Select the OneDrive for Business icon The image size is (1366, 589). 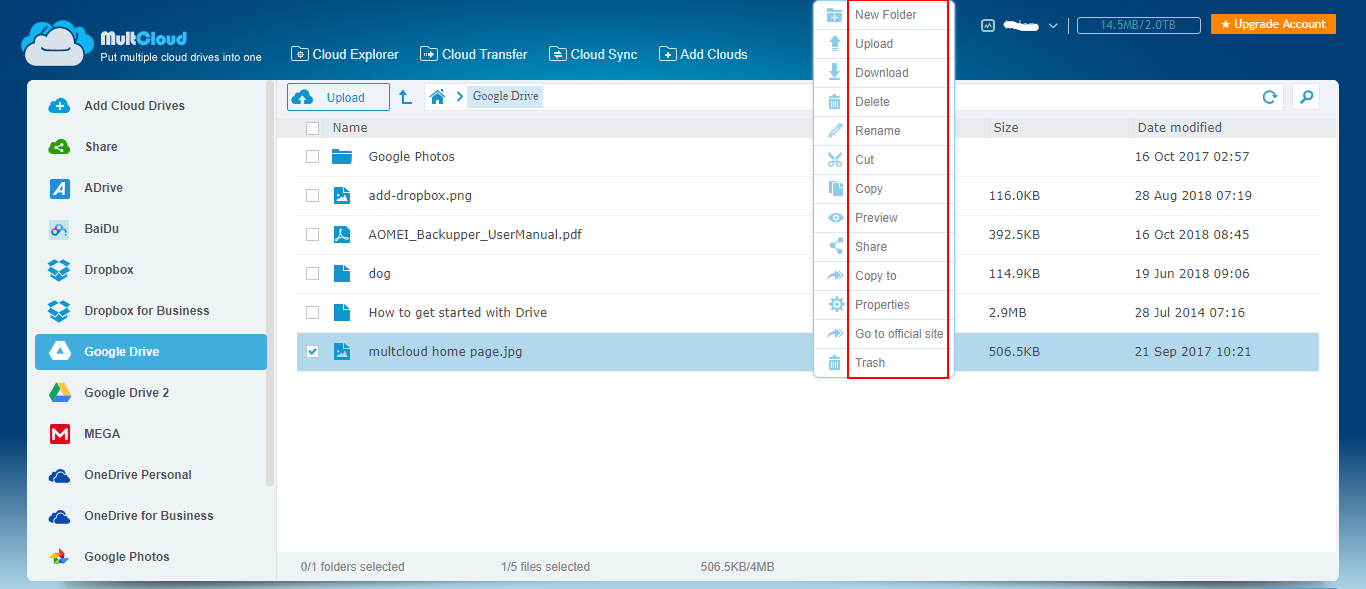(59, 516)
